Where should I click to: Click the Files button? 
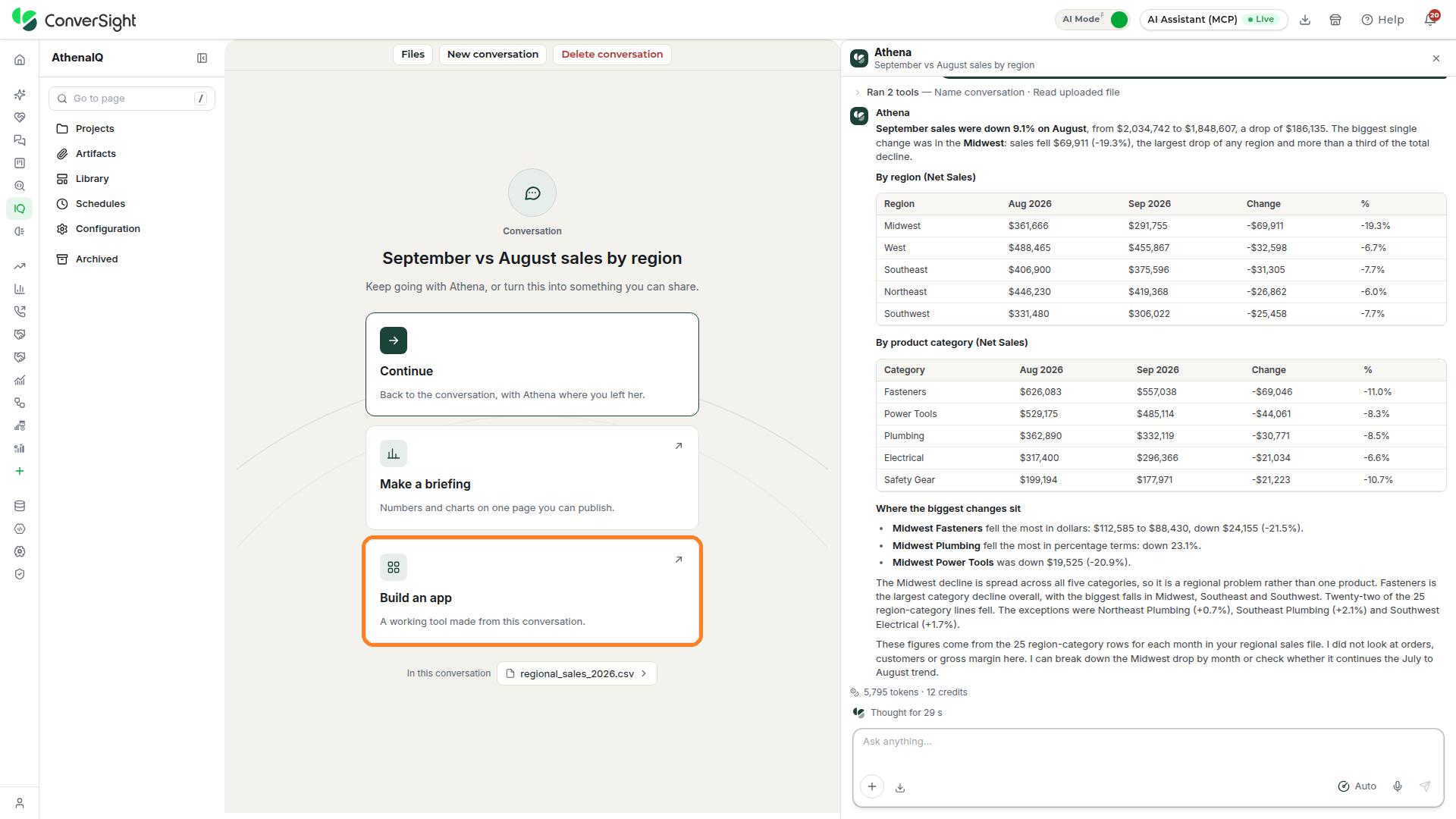point(413,55)
